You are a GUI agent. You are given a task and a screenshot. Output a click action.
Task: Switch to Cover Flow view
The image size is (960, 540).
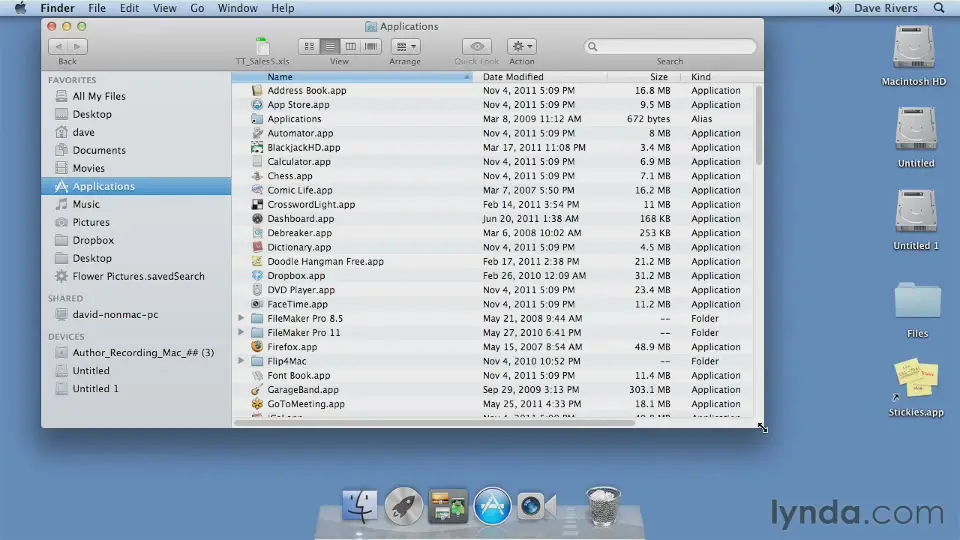click(370, 47)
